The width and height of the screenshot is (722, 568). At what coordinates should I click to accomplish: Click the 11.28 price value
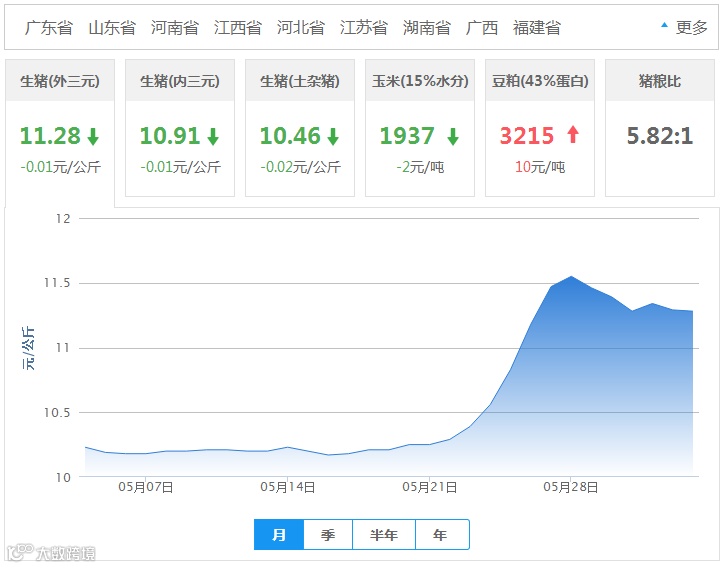pos(50,136)
